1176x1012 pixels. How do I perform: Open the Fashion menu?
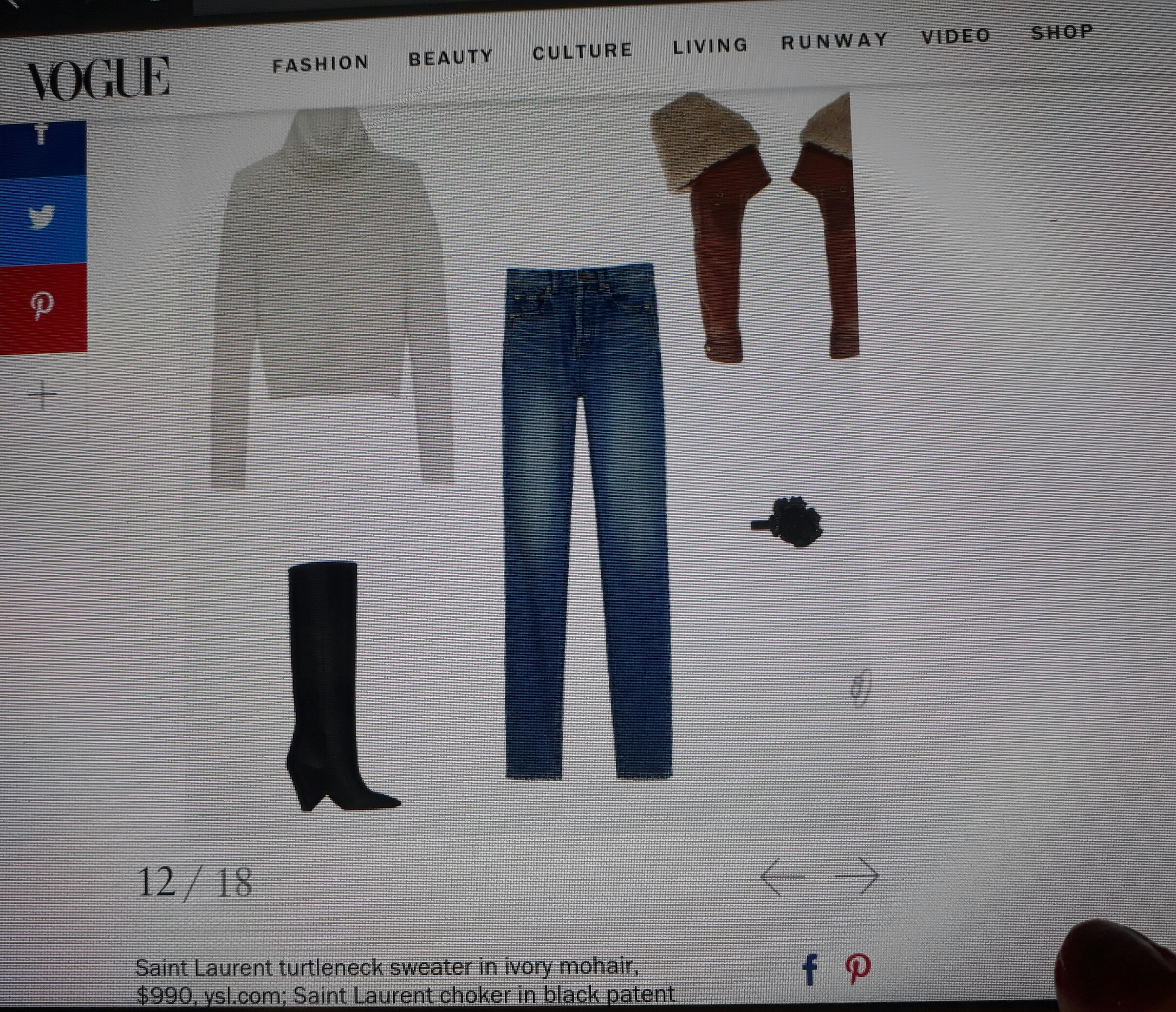(x=320, y=63)
